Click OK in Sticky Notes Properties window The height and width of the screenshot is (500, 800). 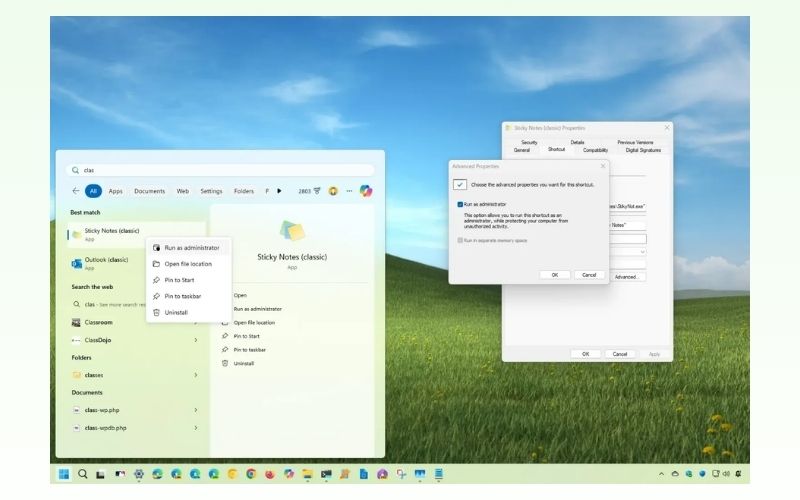586,354
